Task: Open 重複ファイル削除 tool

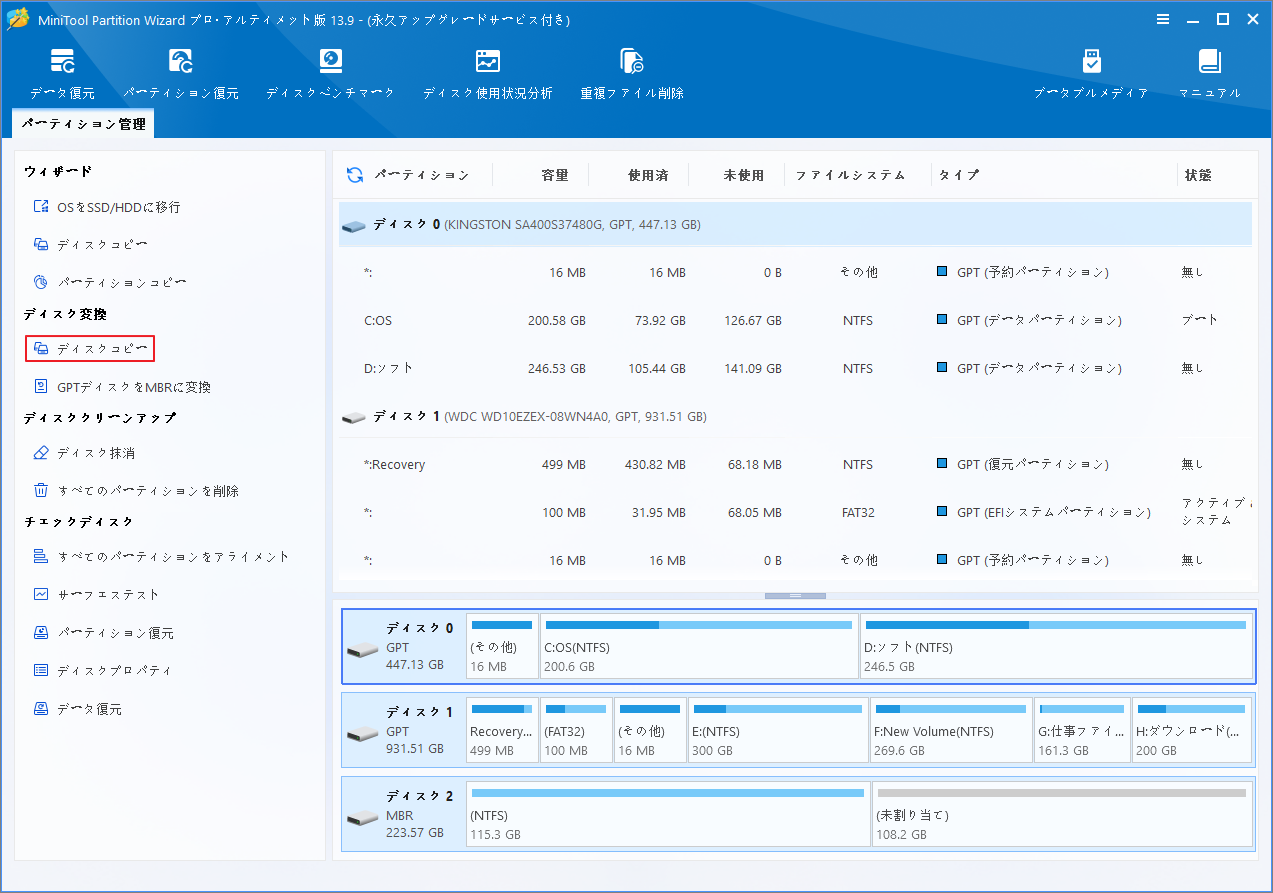Action: tap(632, 73)
